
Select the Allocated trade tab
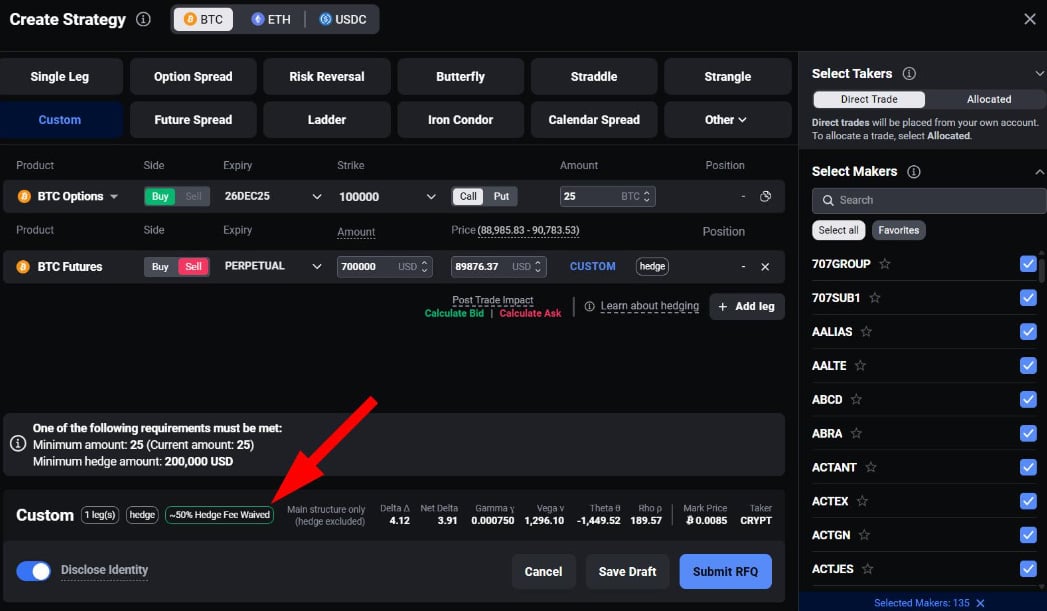click(988, 100)
